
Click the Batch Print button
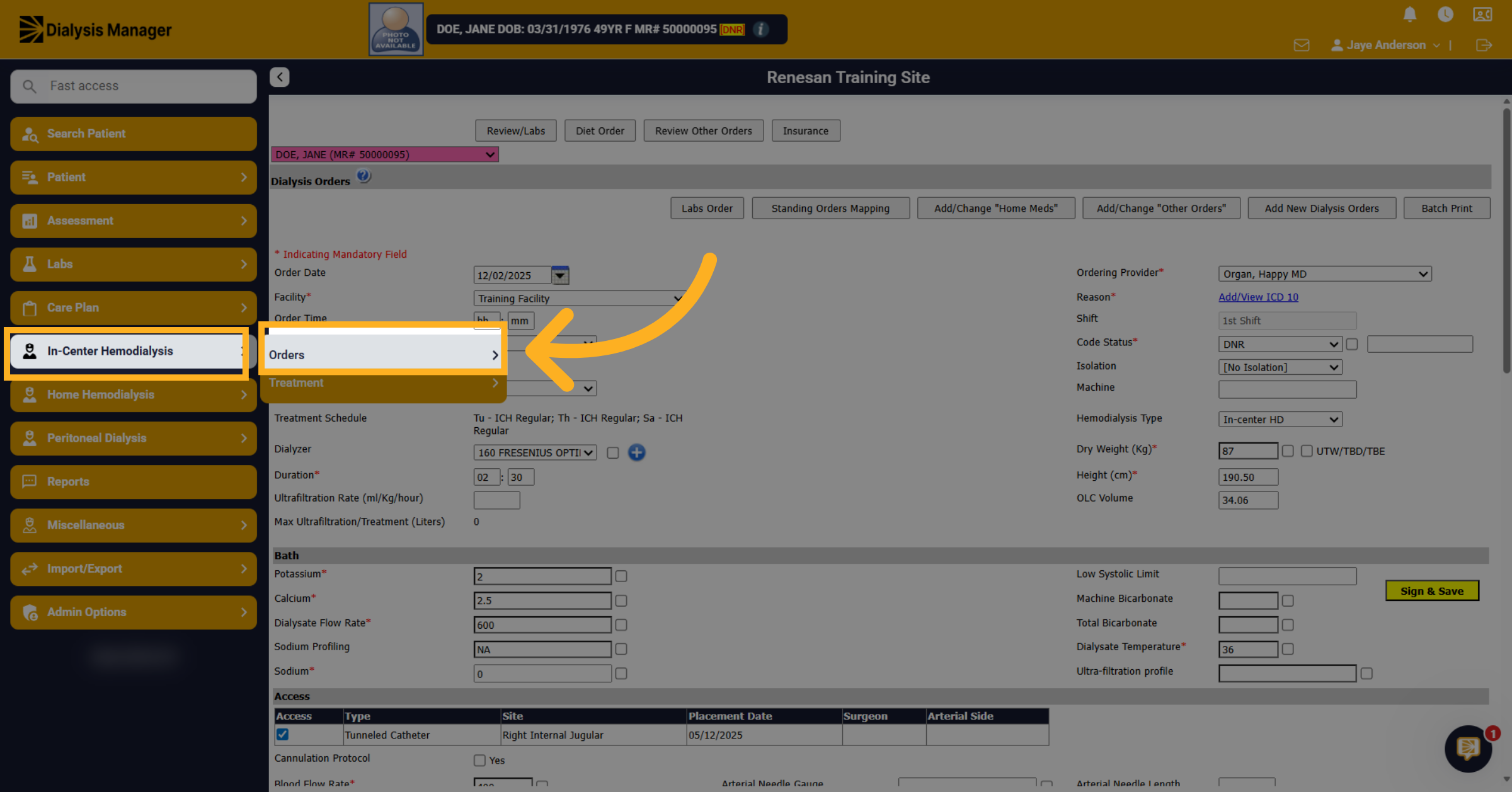tap(1446, 209)
